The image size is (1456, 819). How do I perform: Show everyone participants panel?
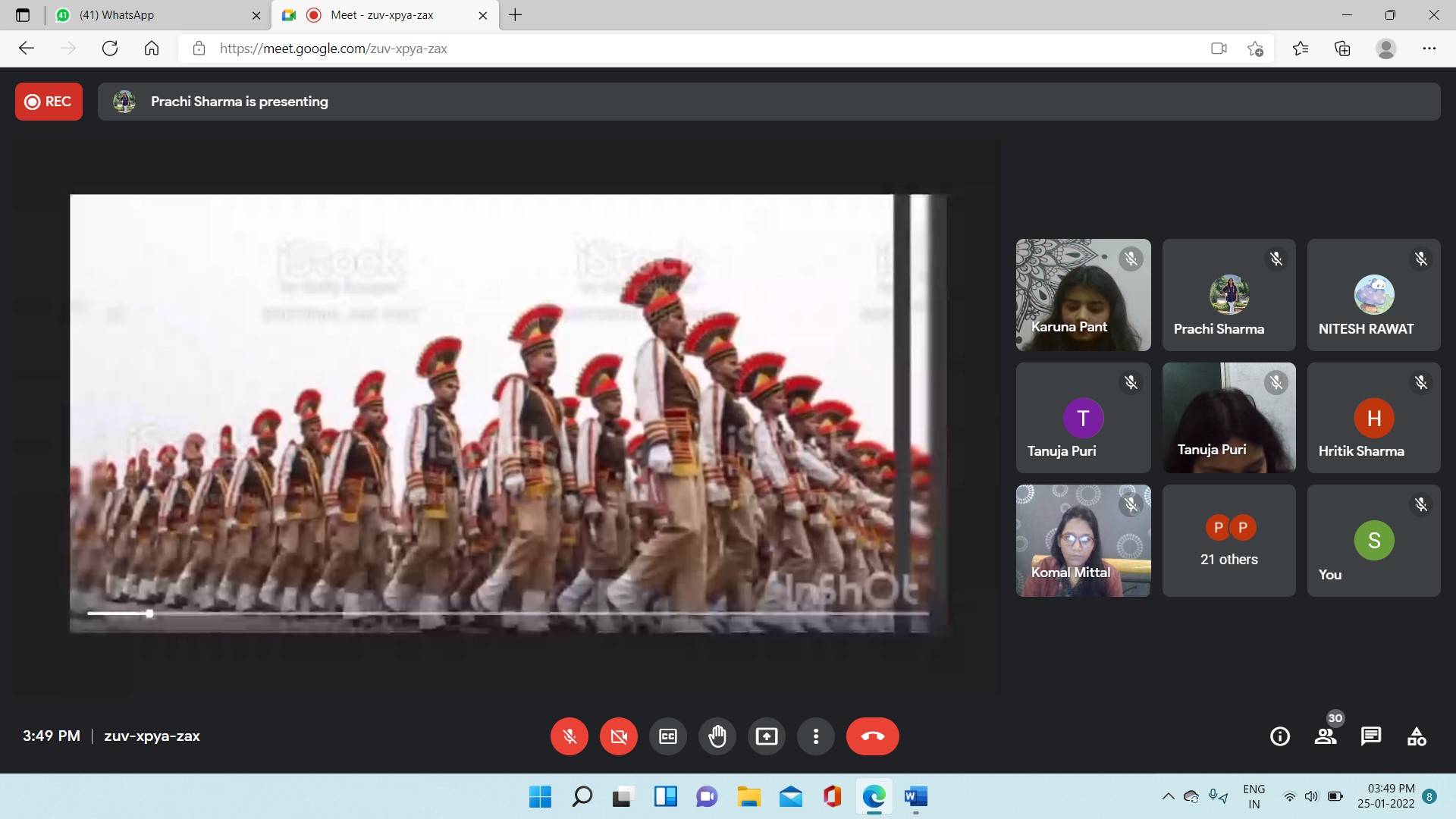[1326, 736]
